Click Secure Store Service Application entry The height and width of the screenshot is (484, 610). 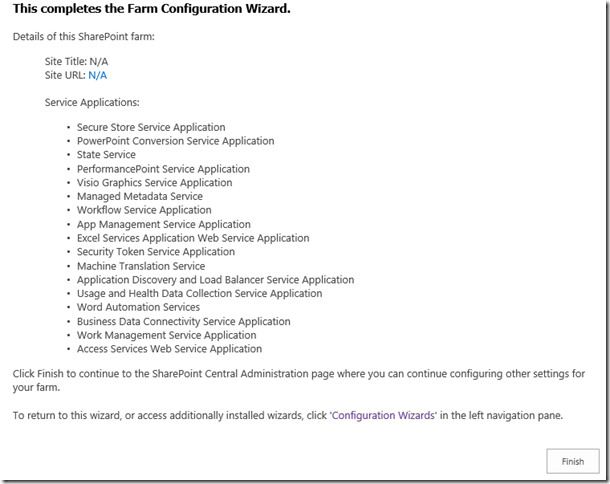(x=151, y=127)
